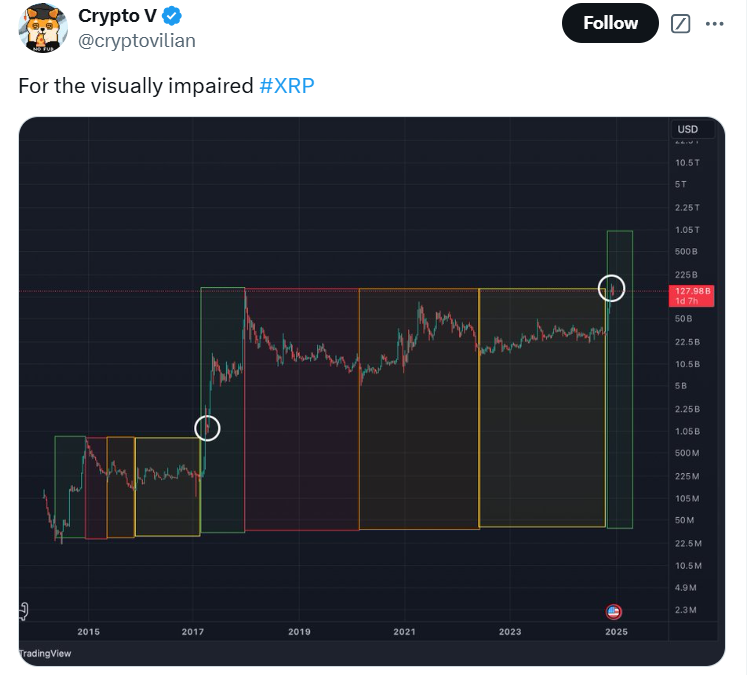Click the white circle marker near 2025

611,288
